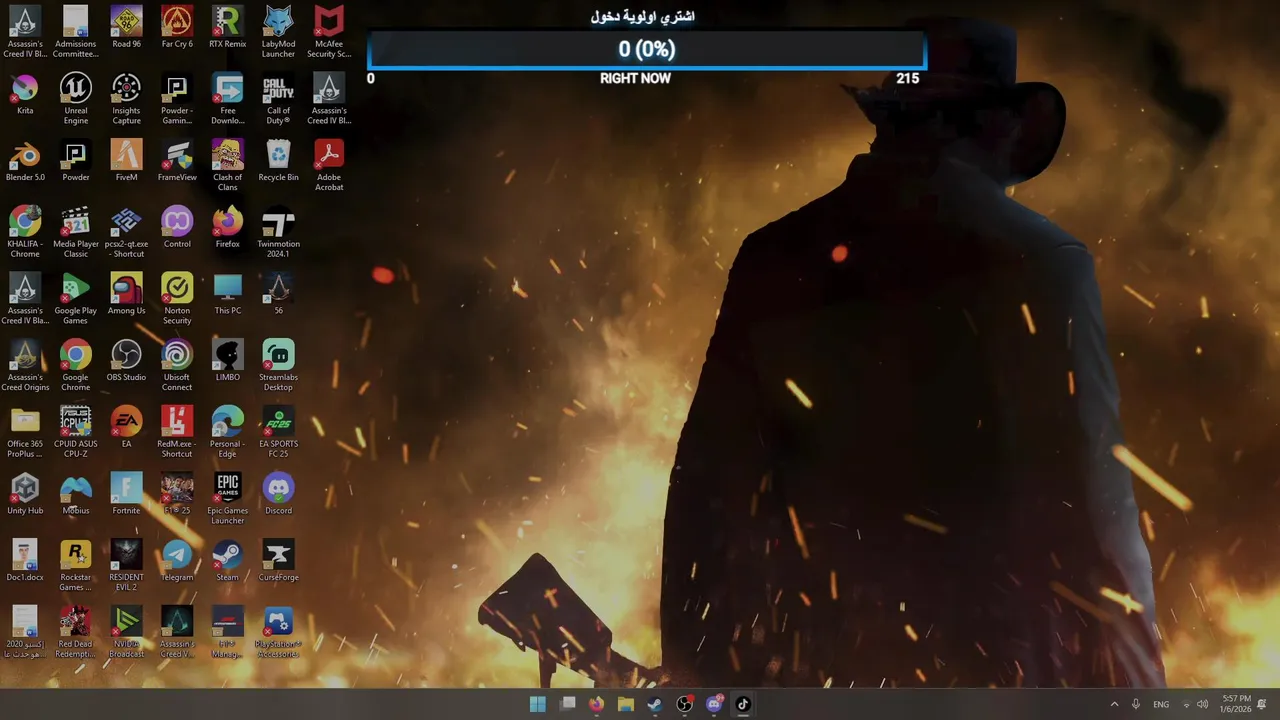Click the Among Us desktop icon
The image size is (1280, 720).
[x=126, y=295]
